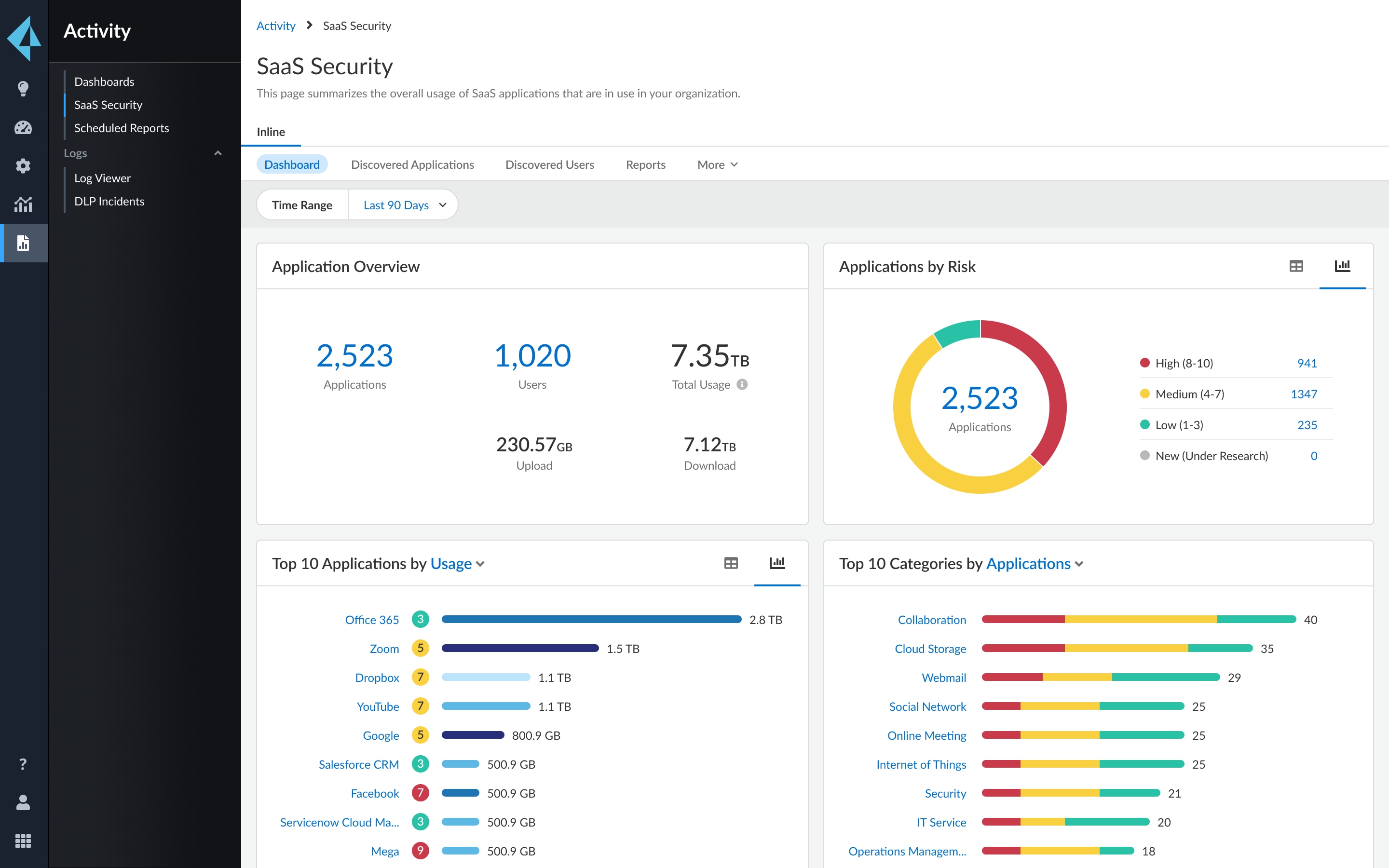
Task: Toggle Top 10 Applications panel to table view
Action: coord(731,563)
